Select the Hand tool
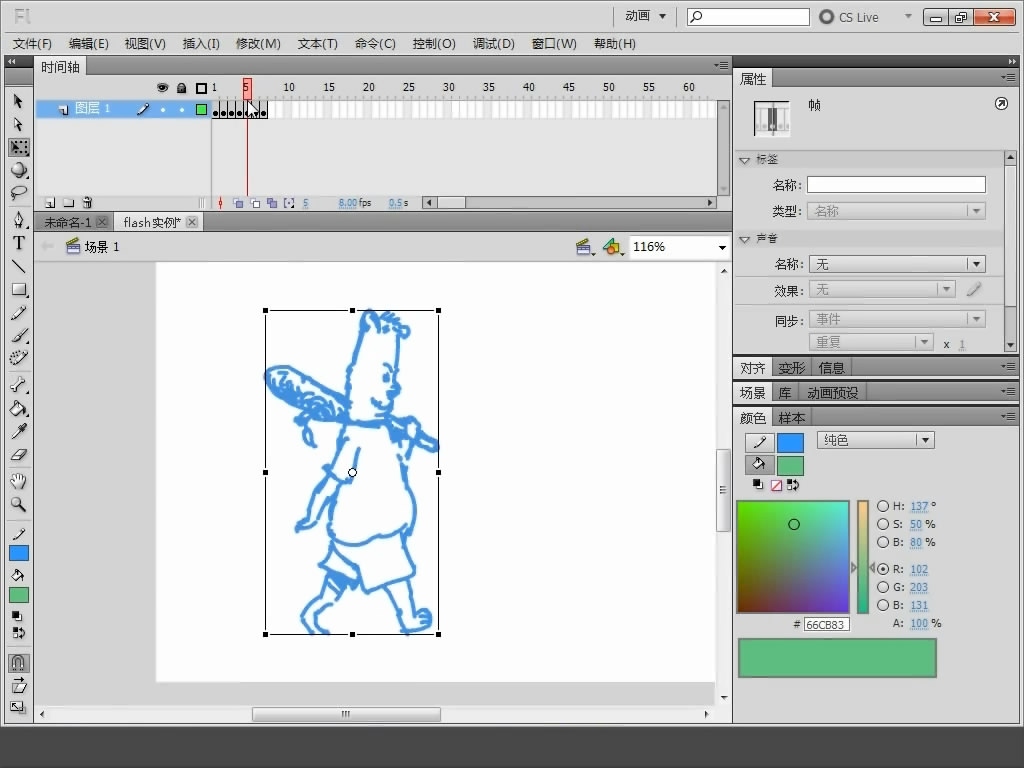This screenshot has width=1024, height=768. [x=18, y=481]
